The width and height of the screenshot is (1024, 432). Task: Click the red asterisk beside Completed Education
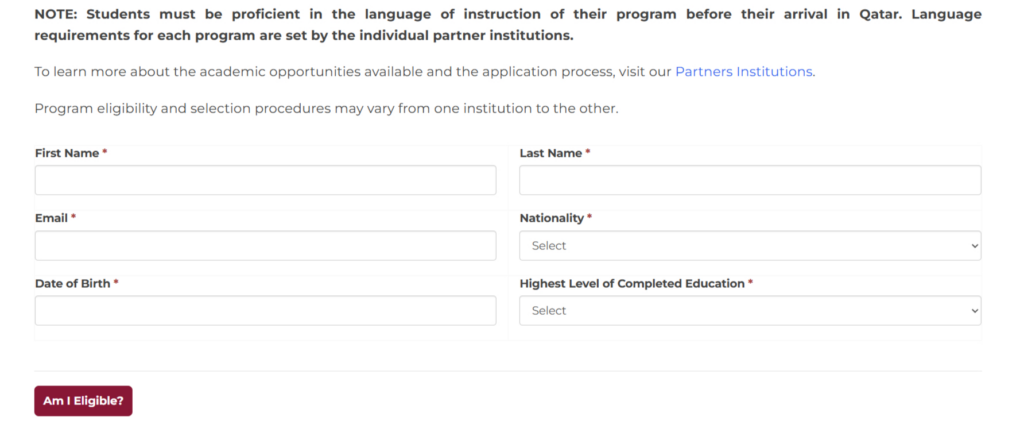pos(751,283)
